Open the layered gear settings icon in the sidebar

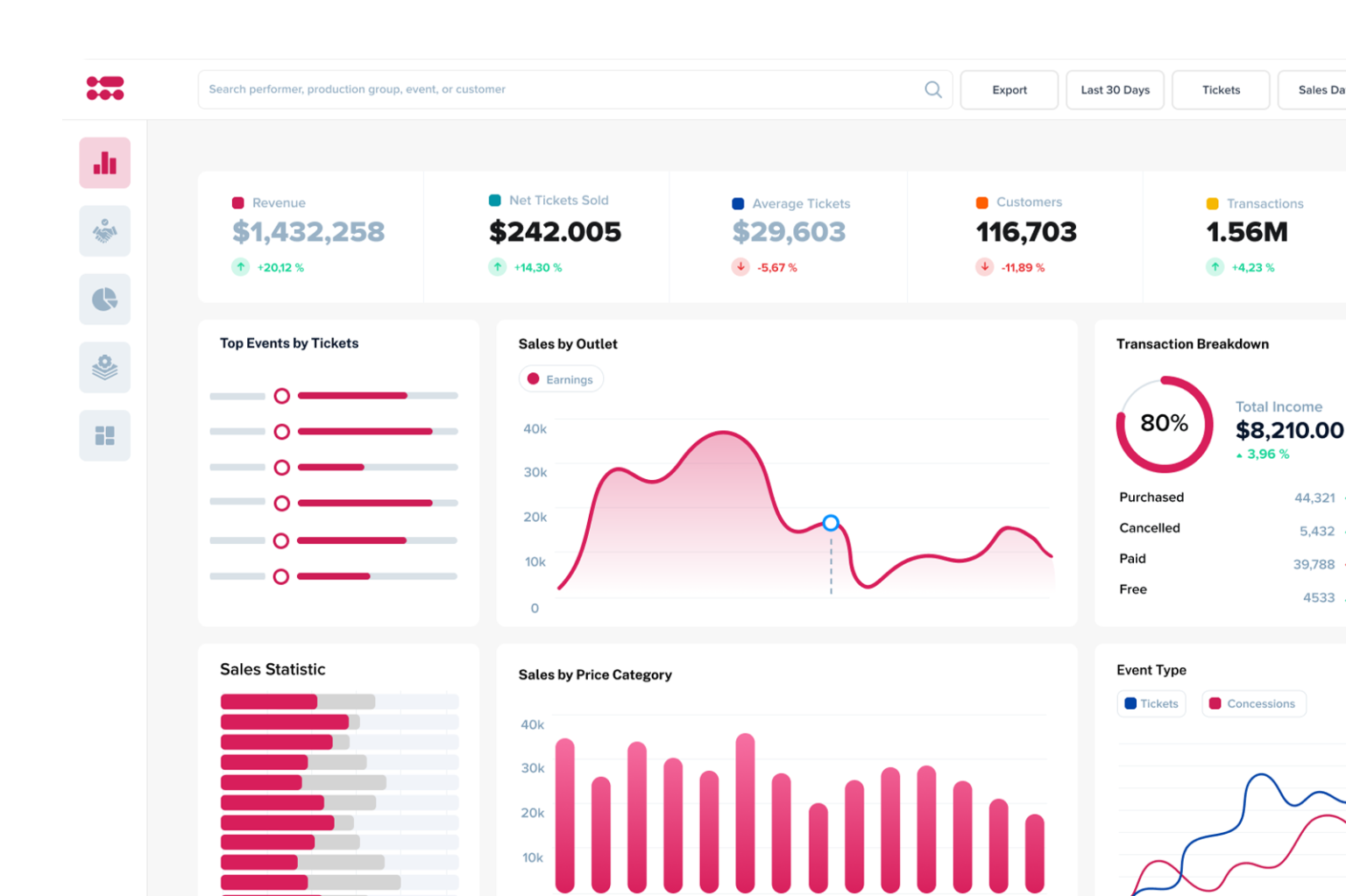[x=104, y=367]
